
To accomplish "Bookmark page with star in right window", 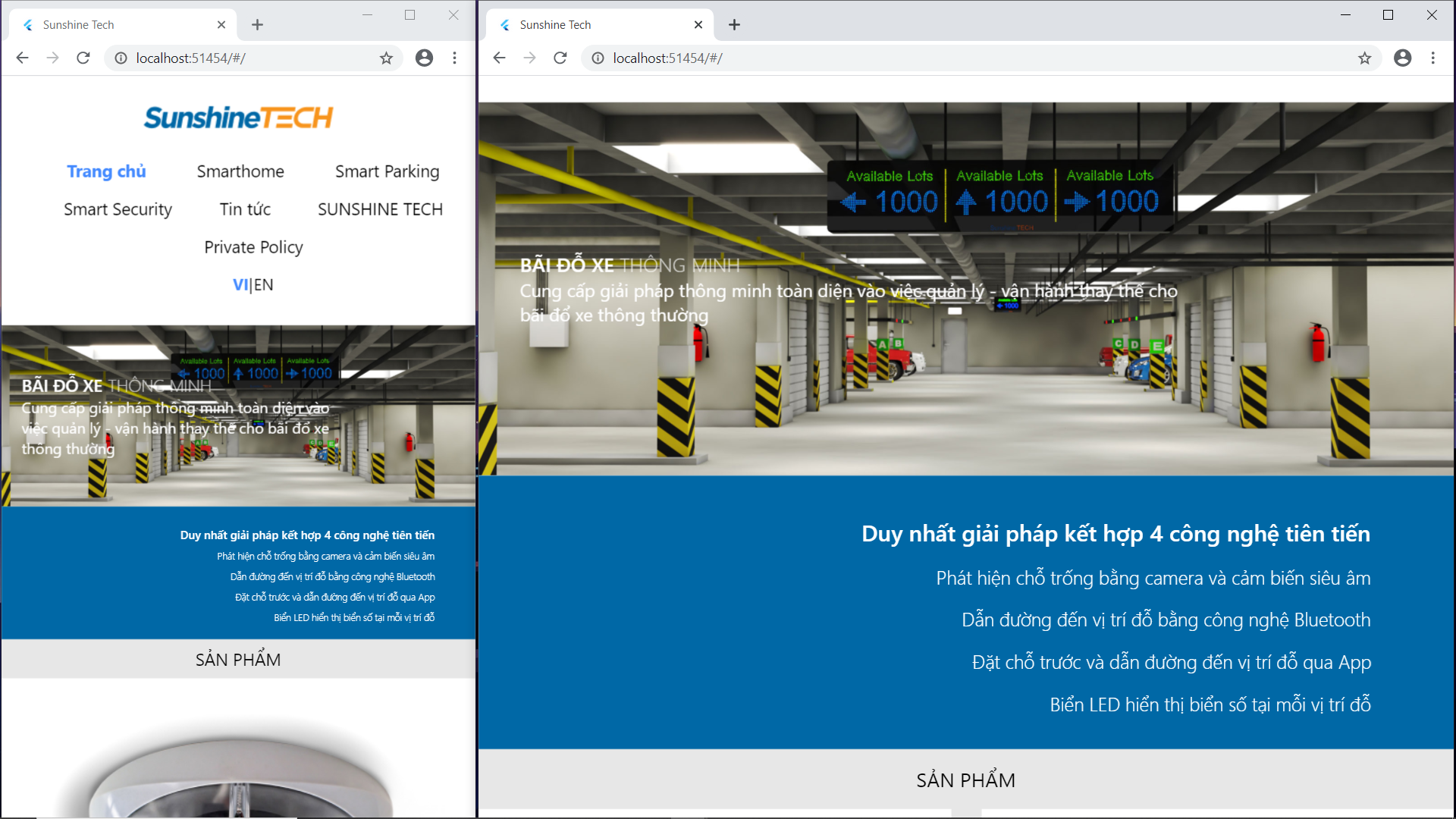I will pos(1364,58).
